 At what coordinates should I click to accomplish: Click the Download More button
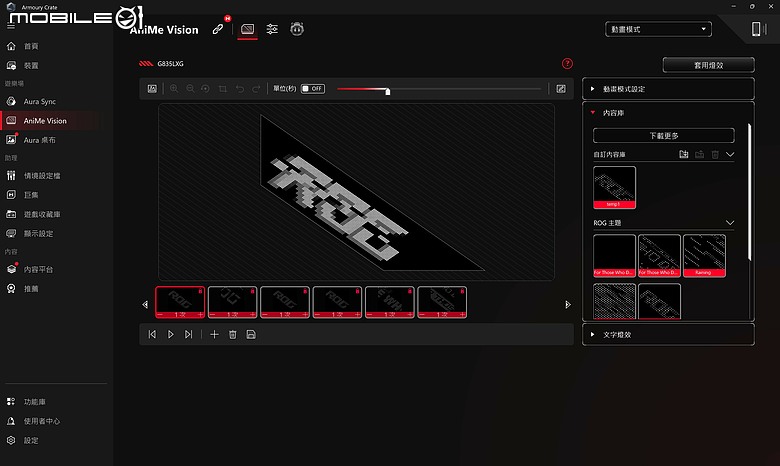664,135
